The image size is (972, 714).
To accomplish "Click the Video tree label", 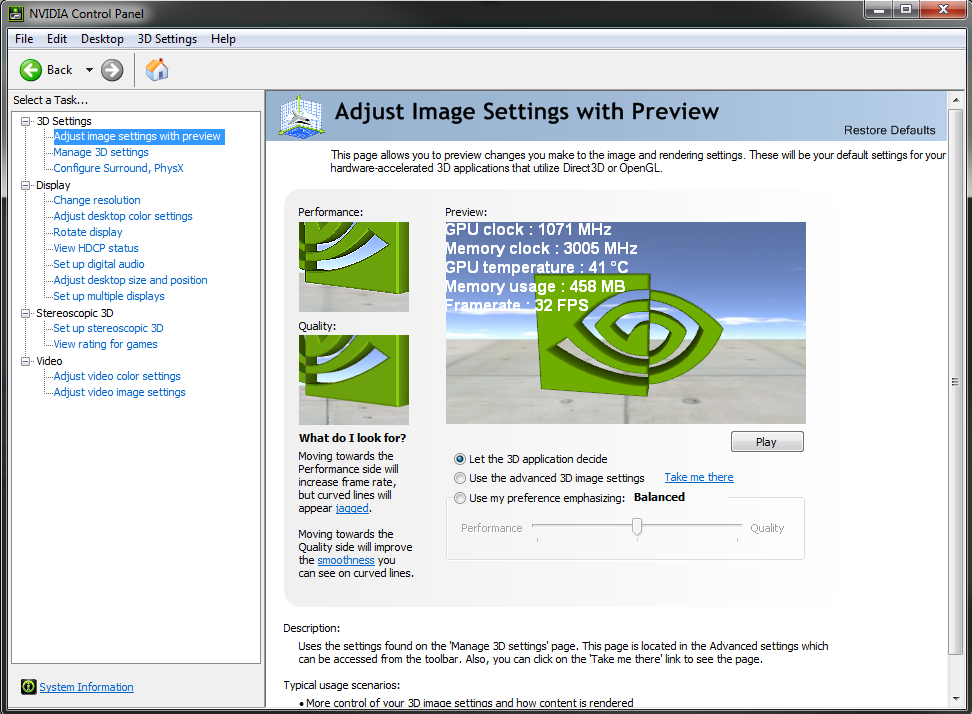I will point(49,361).
